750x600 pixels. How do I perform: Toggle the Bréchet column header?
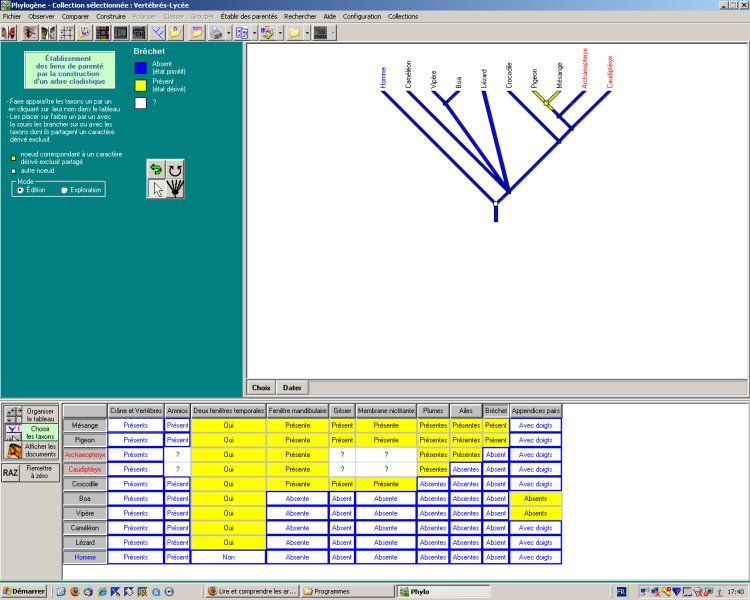pyautogui.click(x=495, y=410)
